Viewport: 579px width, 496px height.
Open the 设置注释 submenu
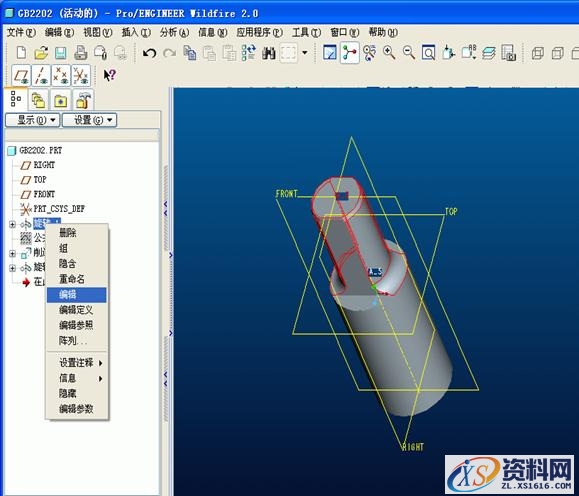[76, 363]
